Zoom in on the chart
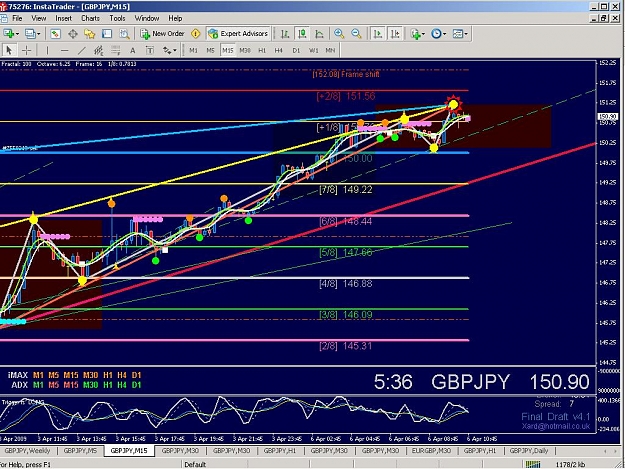The image size is (625, 469). click(339, 34)
